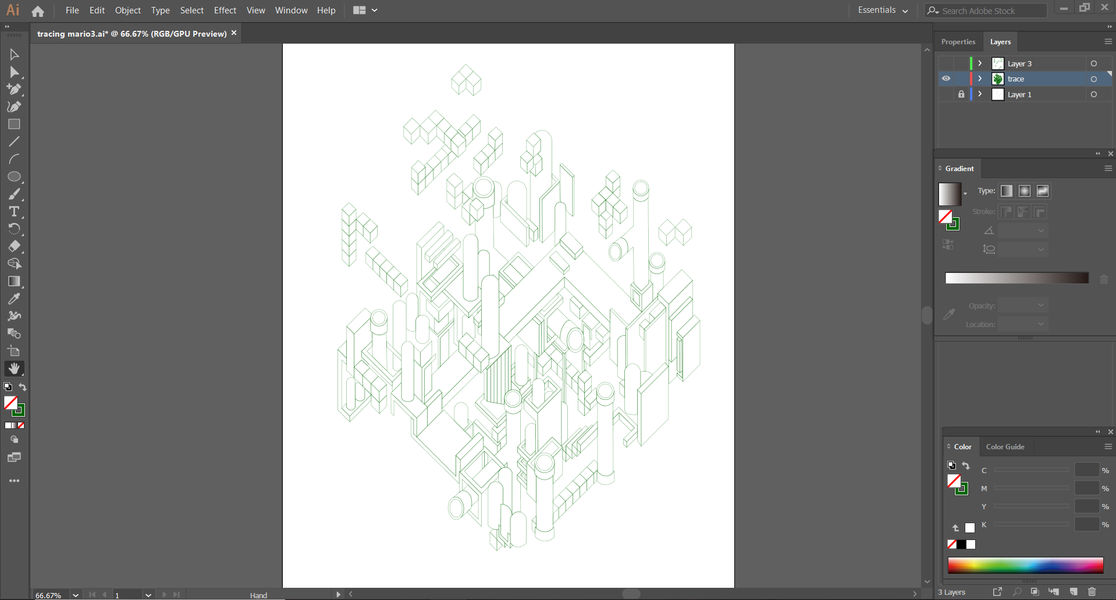Viewport: 1116px width, 600px height.
Task: Change the screen mode icon
Action: [14, 458]
